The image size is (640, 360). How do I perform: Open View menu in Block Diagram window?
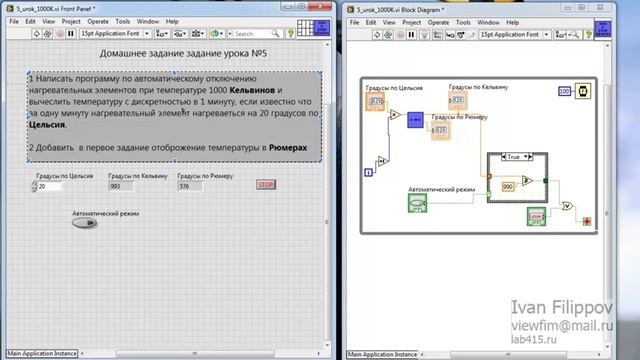(x=389, y=22)
